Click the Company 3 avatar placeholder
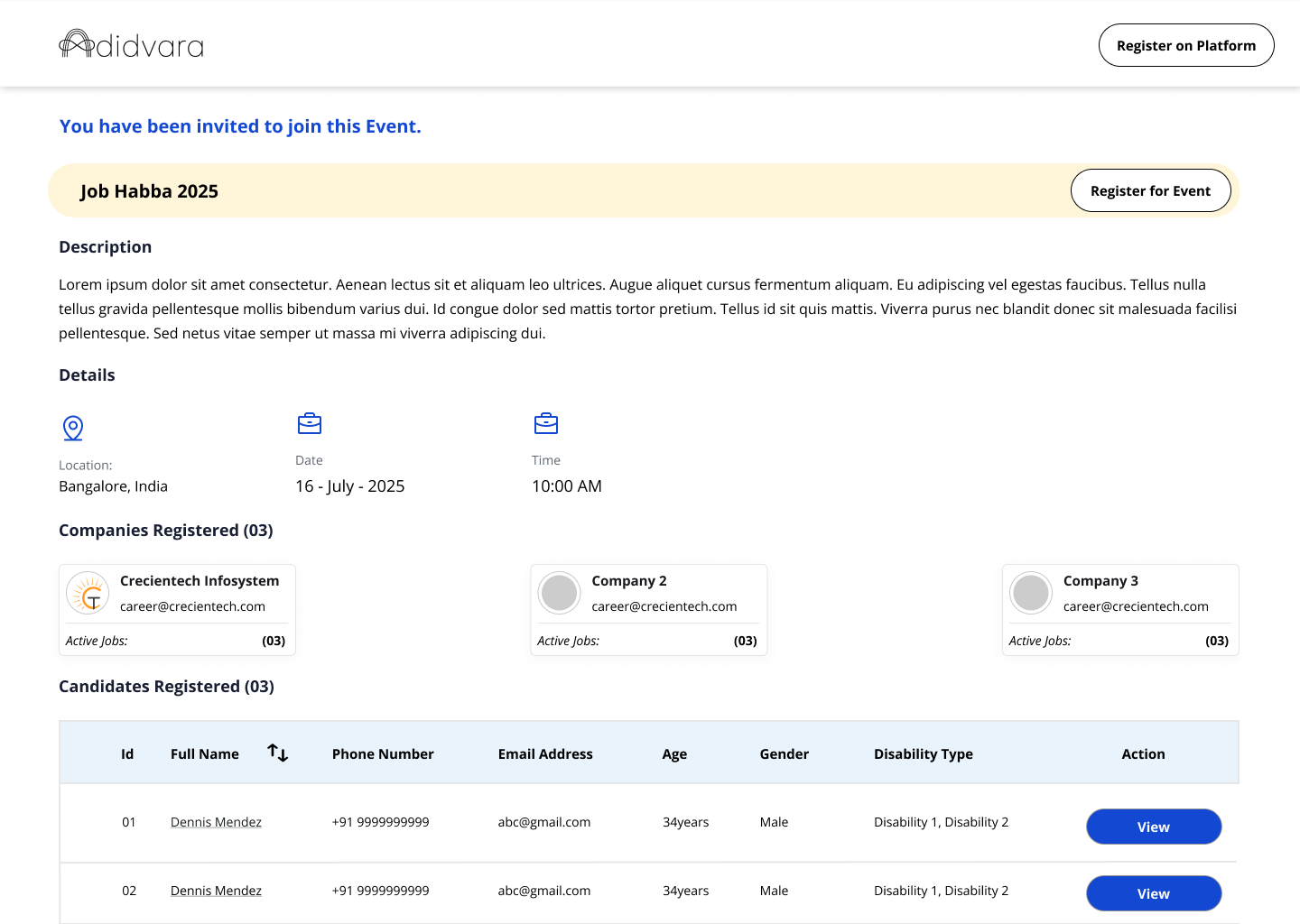This screenshot has height=924, width=1300. 1031,593
